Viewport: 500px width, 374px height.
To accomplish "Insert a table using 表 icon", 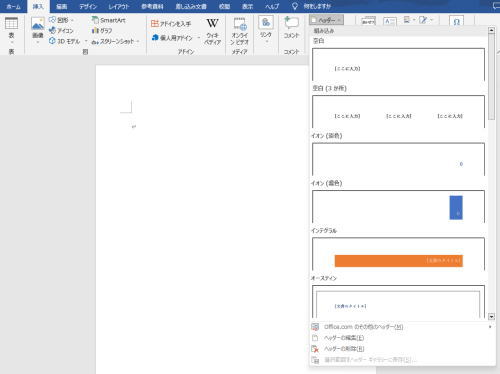I will click(11, 30).
